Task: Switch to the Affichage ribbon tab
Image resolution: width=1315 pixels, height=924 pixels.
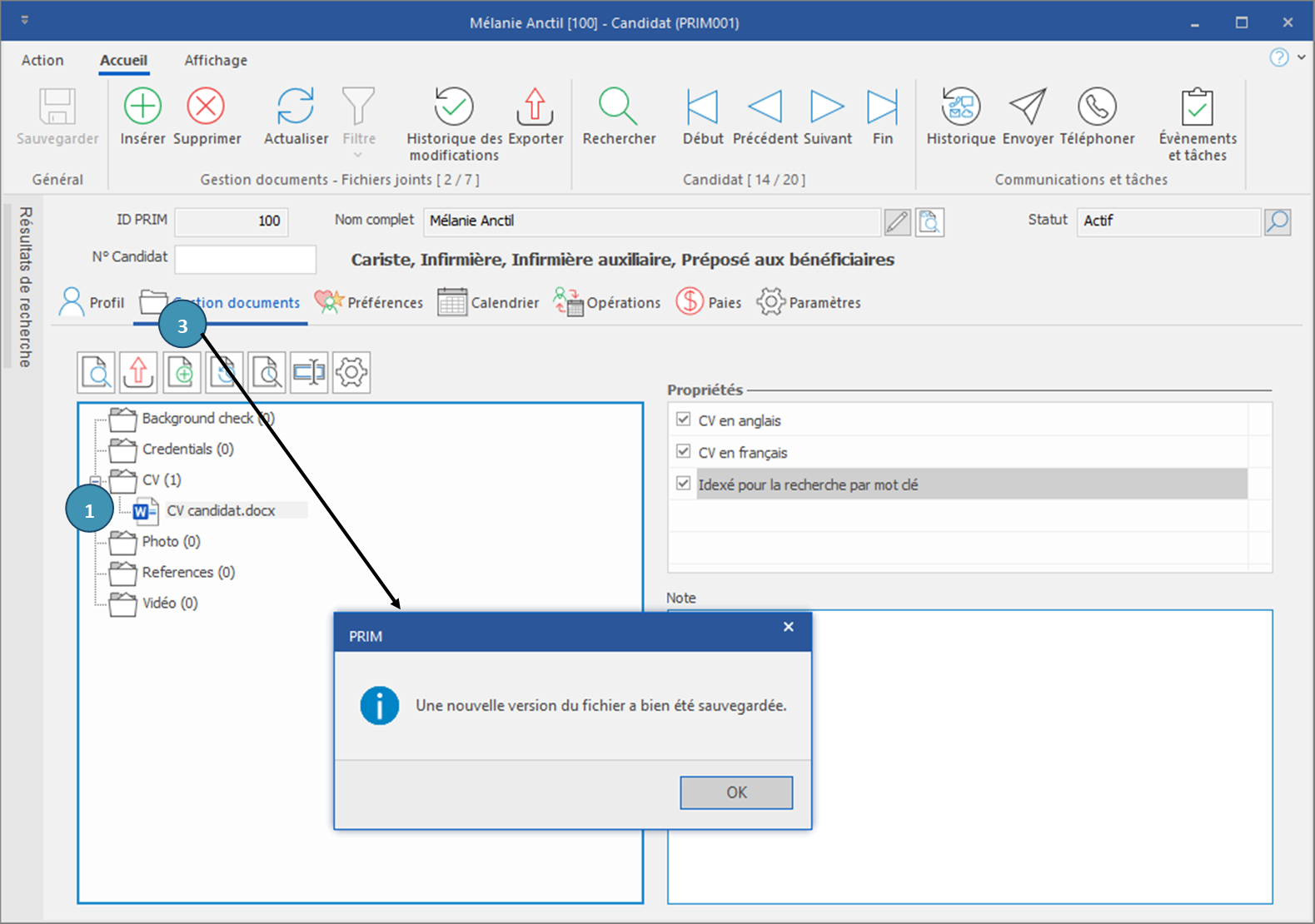Action: point(216,60)
